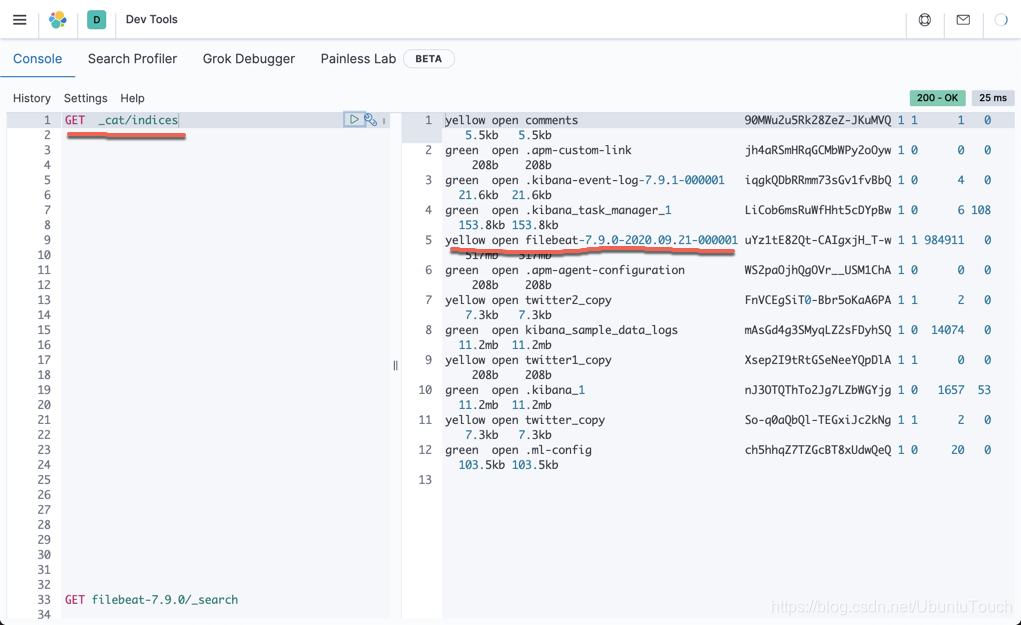Click the 'filebeat-7.9.0-2020.09.21-000001' index name

click(632, 240)
